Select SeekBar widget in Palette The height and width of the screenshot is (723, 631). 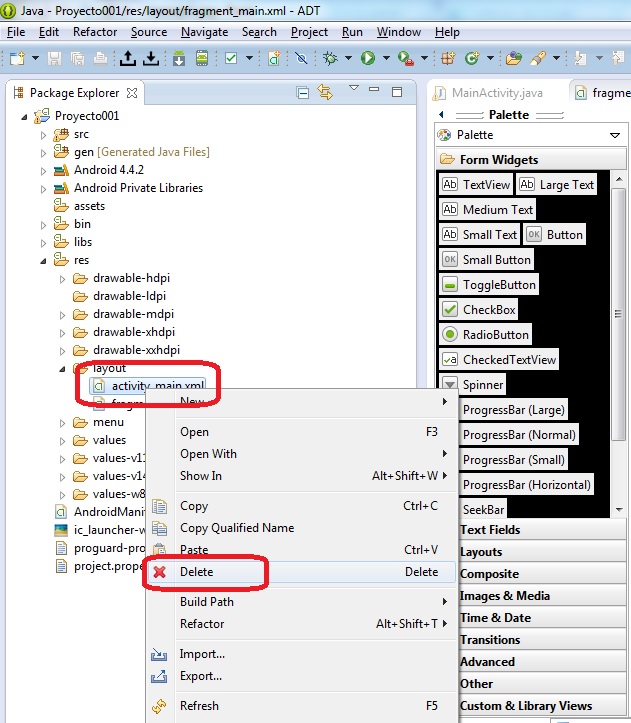[483, 509]
